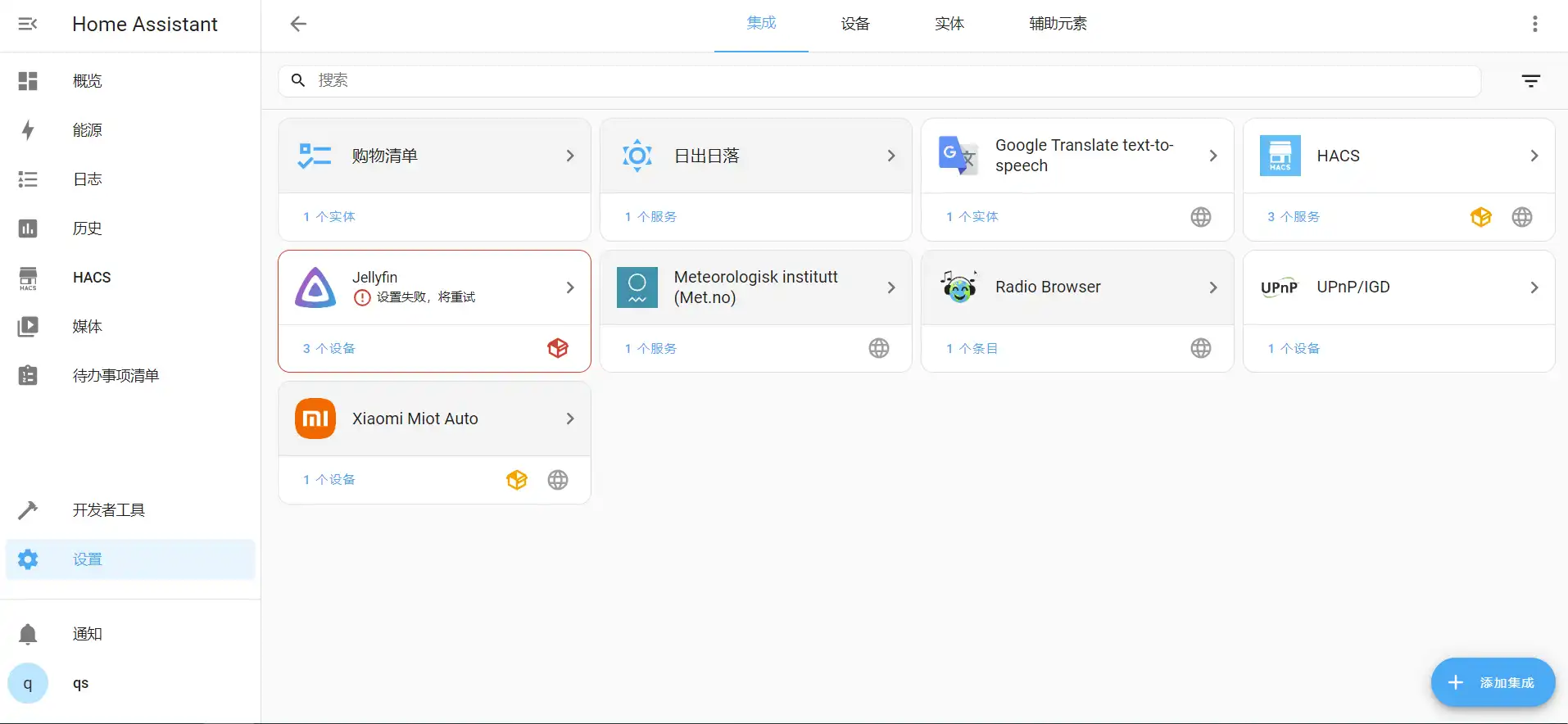Click Jellyfin's red custom integration icon
Viewport: 1568px width, 724px height.
click(x=558, y=348)
